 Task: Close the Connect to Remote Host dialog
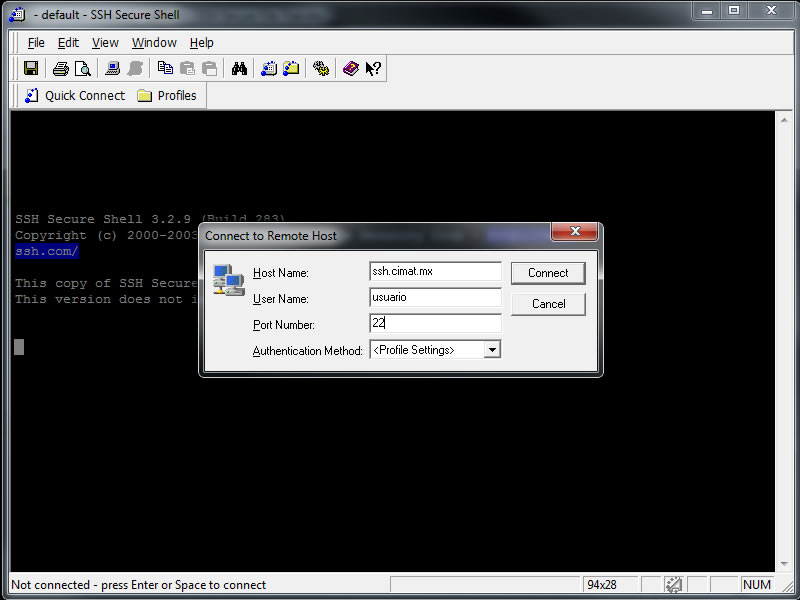tap(574, 231)
